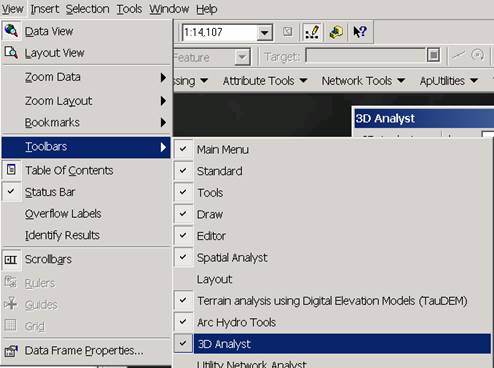The width and height of the screenshot is (494, 368).
Task: Click the Data View globe icon
Action: click(x=11, y=31)
